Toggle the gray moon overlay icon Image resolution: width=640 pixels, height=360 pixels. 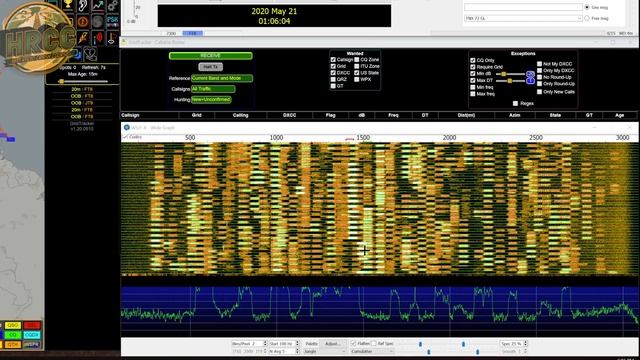tap(98, 21)
